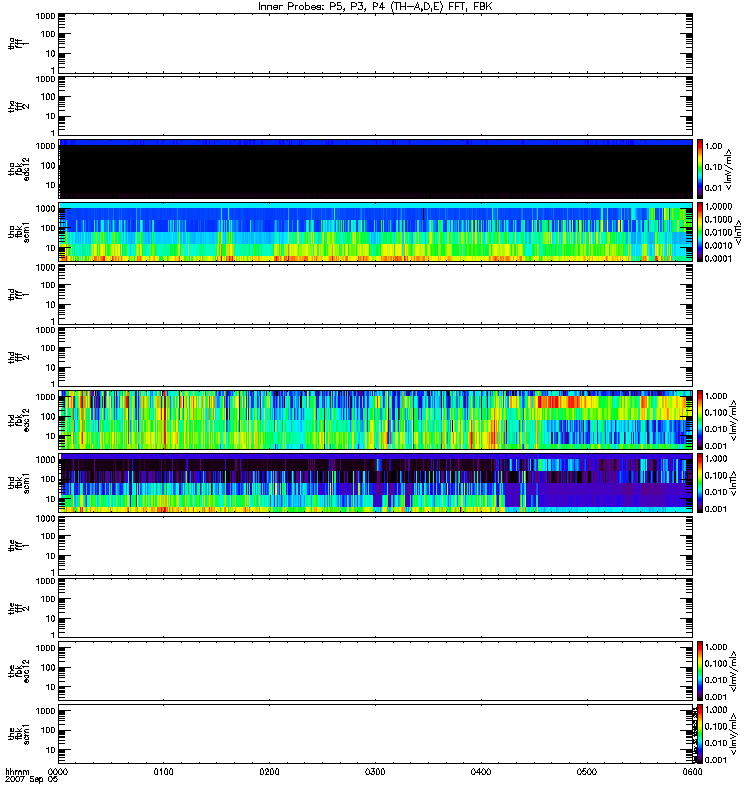Click the 0500 time axis label
750x800 pixels.
click(x=587, y=771)
